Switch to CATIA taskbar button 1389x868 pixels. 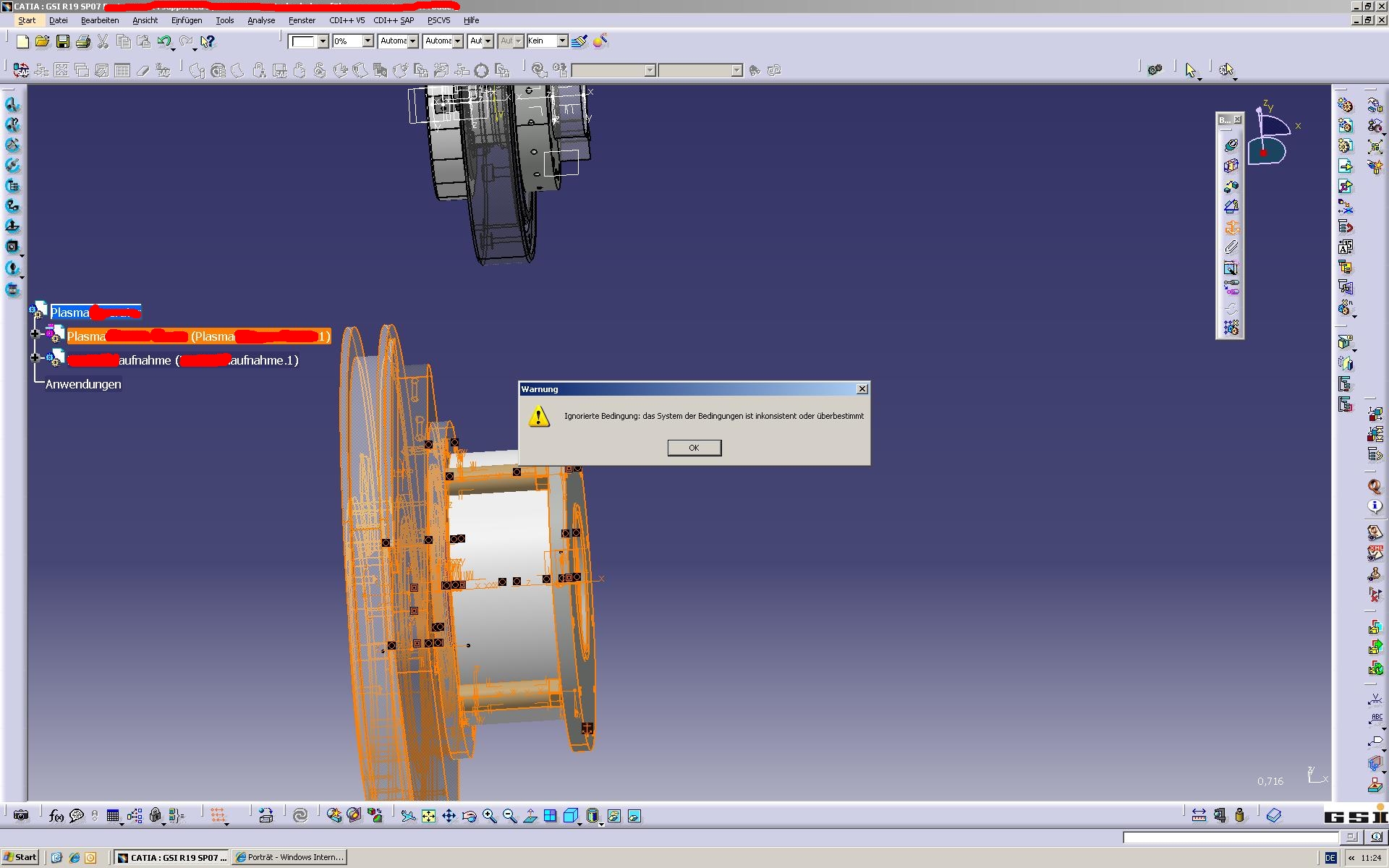pyautogui.click(x=172, y=857)
